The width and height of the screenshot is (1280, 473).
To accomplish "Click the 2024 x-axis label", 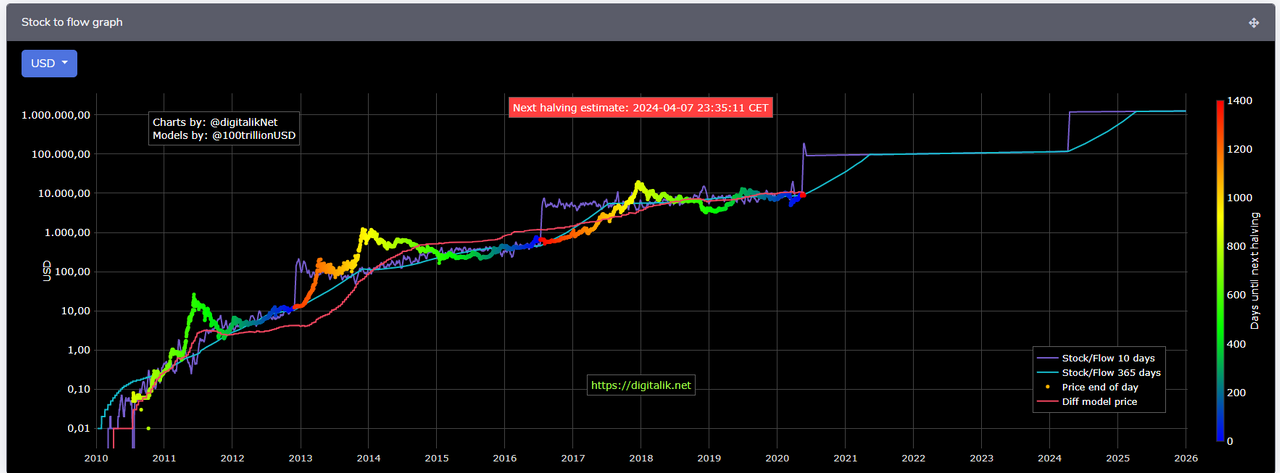I will [1049, 458].
